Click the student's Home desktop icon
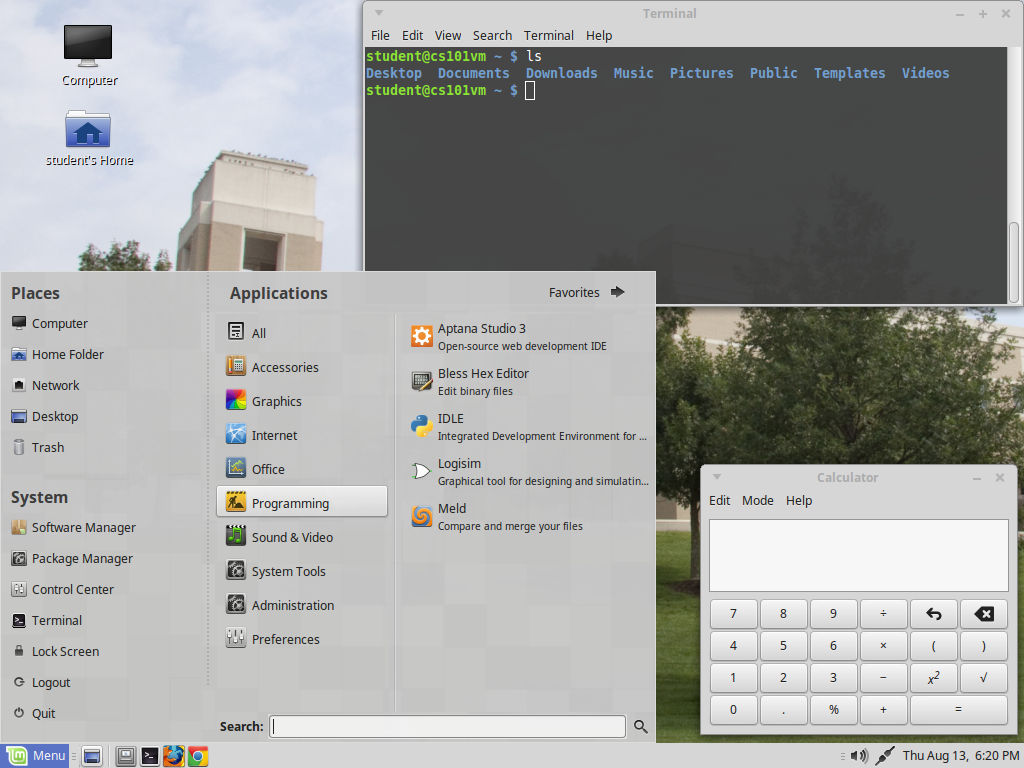The image size is (1024, 768). point(89,138)
